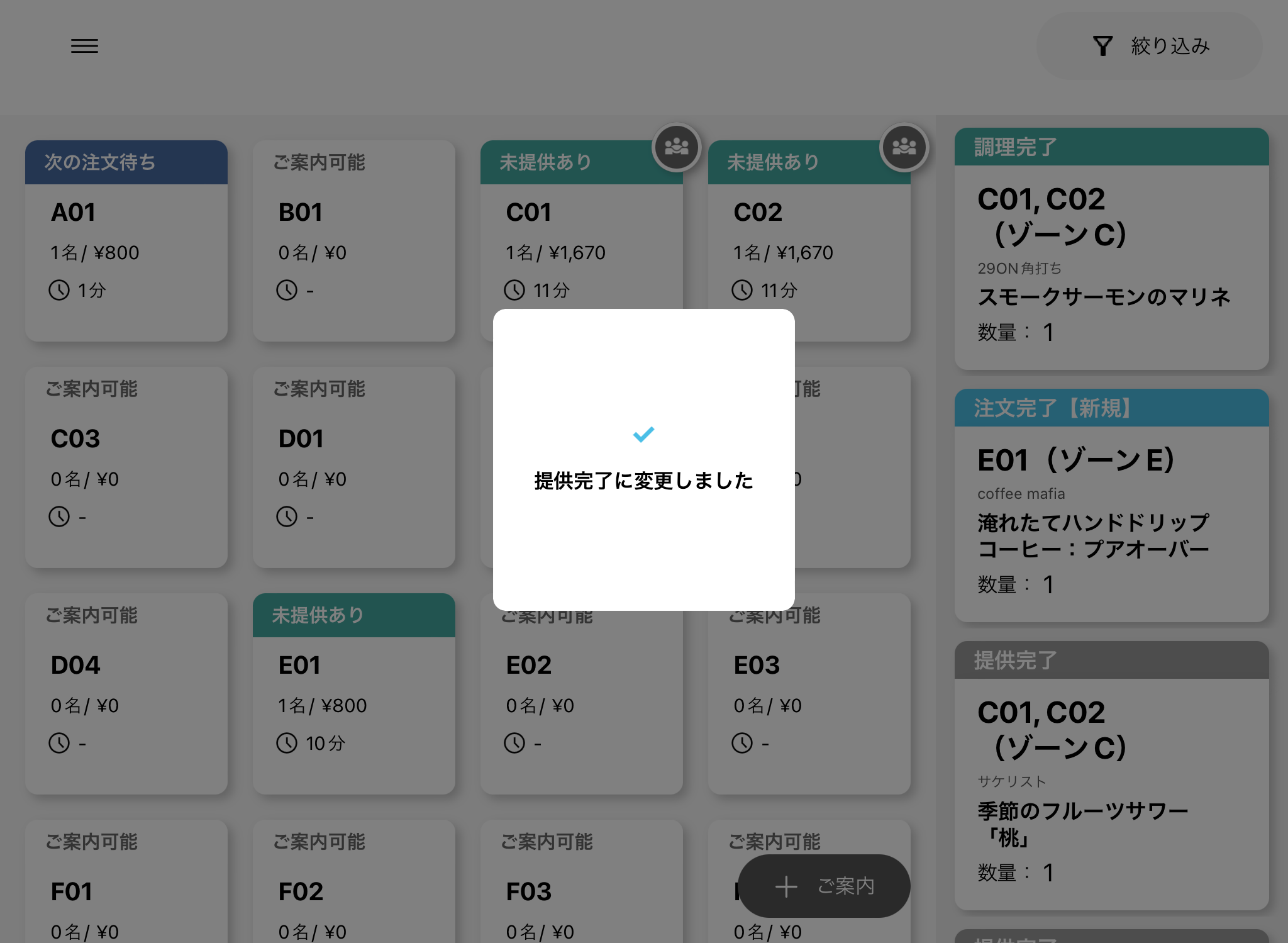This screenshot has height=943, width=1288.
Task: Select table A01 card
Action: (126, 252)
